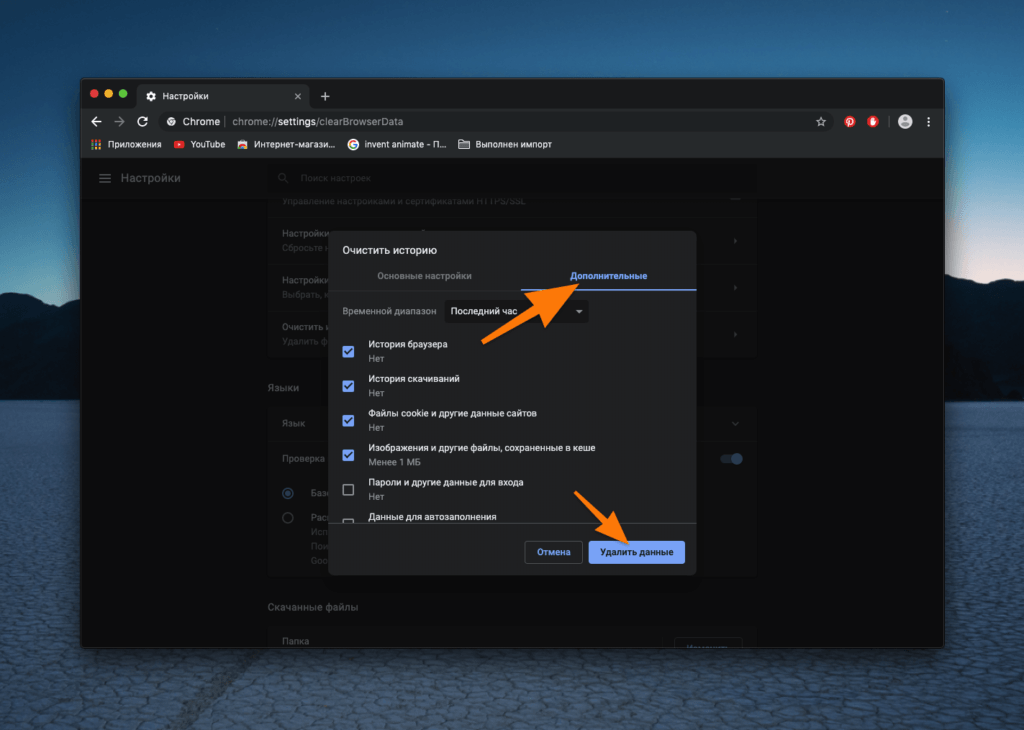Uncheck История браузера checkbox
The height and width of the screenshot is (730, 1024).
point(348,351)
